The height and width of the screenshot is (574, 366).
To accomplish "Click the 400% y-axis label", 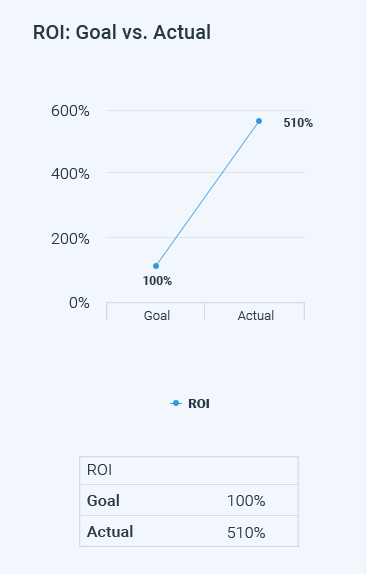I will point(70,174).
